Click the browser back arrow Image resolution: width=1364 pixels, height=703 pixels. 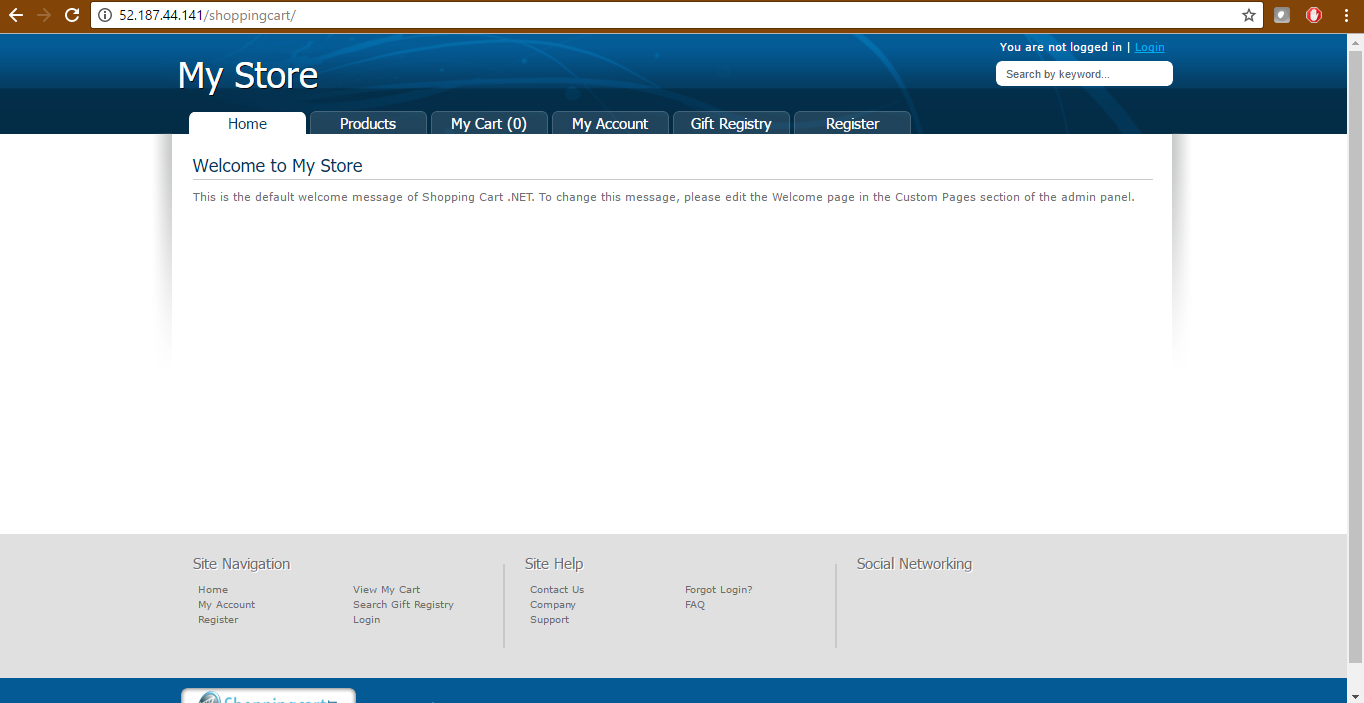(16, 15)
